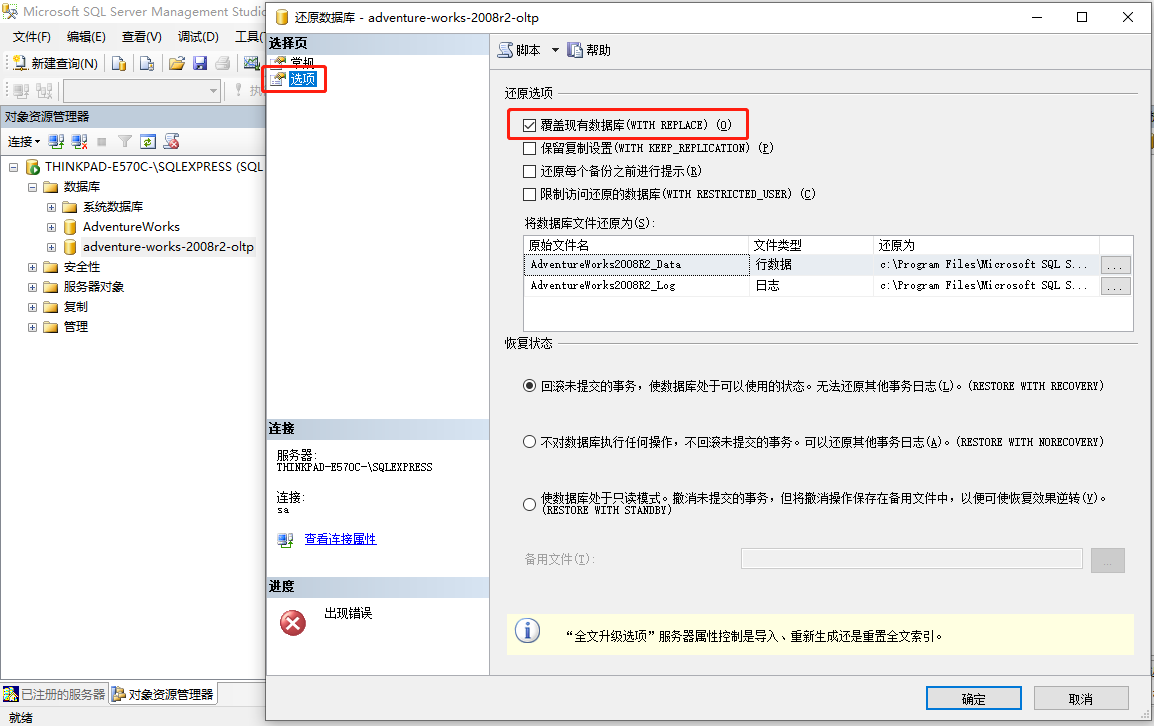Open the 连接 dropdown in Object Explorer

click(x=24, y=141)
